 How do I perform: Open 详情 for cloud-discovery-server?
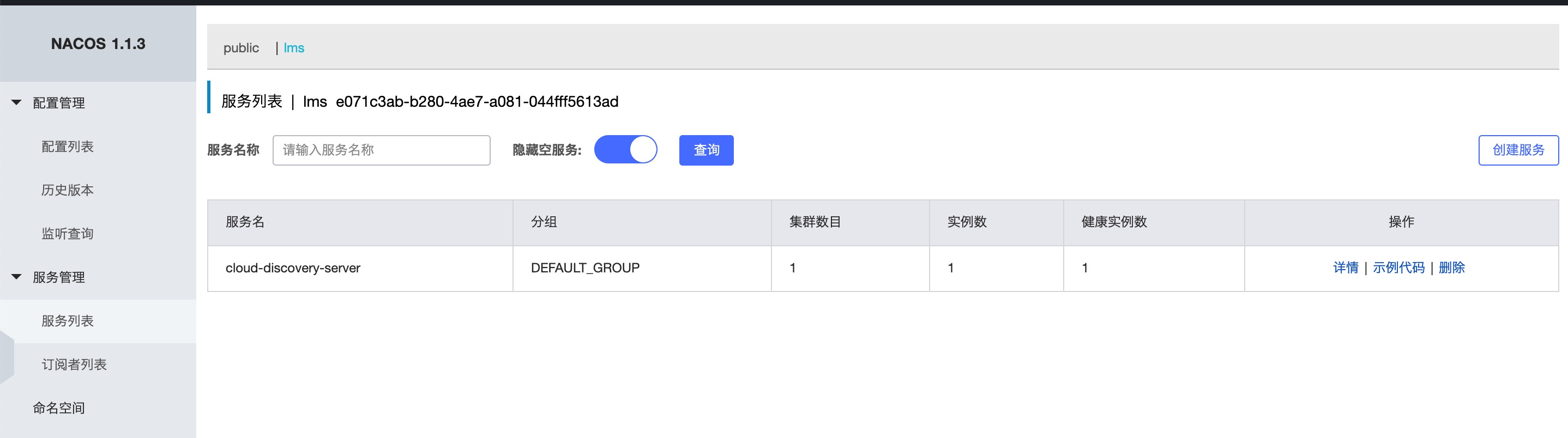[x=1345, y=267]
